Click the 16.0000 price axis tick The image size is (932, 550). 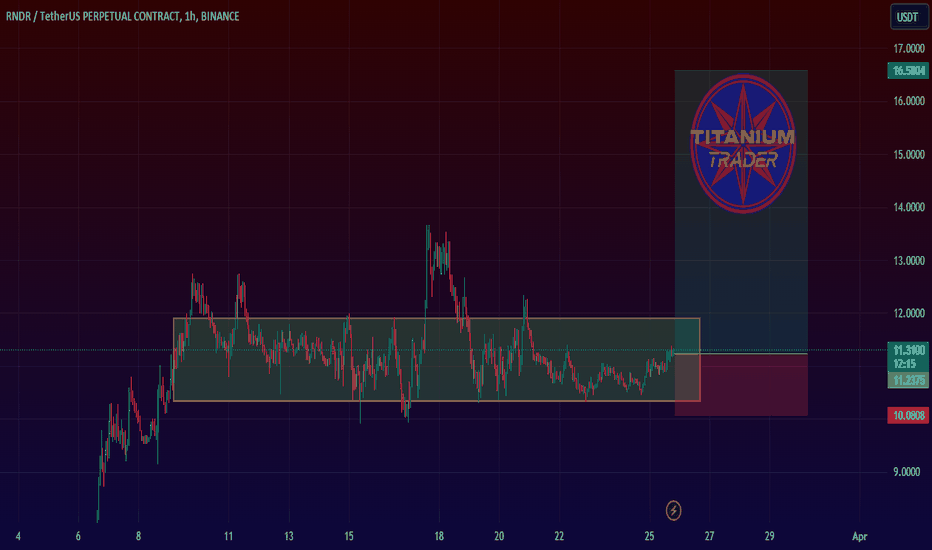coord(909,101)
